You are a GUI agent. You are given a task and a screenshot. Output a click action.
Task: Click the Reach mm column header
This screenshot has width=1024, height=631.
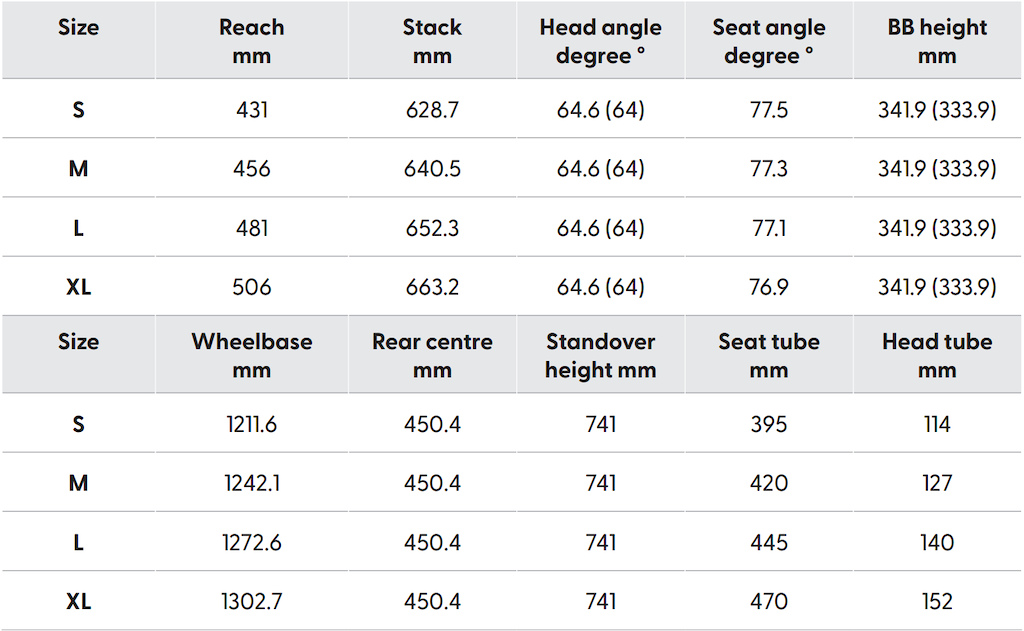(x=251, y=41)
